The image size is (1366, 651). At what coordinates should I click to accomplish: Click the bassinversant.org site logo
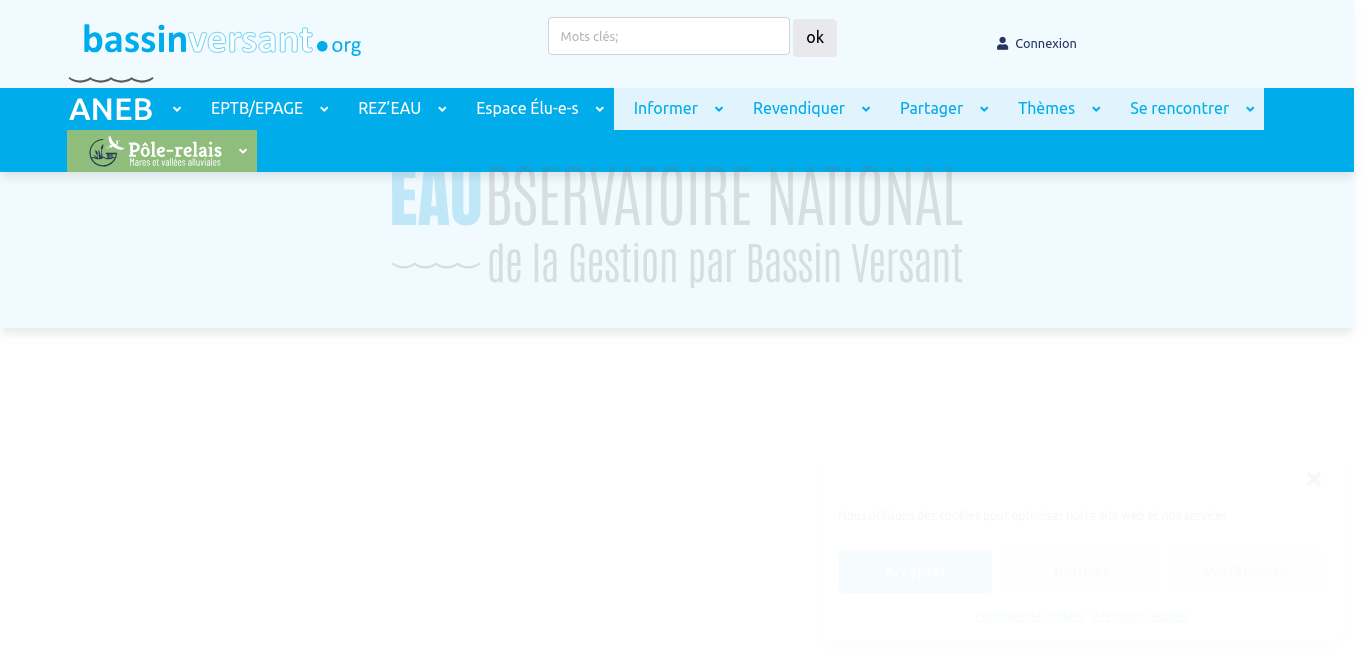(x=222, y=40)
